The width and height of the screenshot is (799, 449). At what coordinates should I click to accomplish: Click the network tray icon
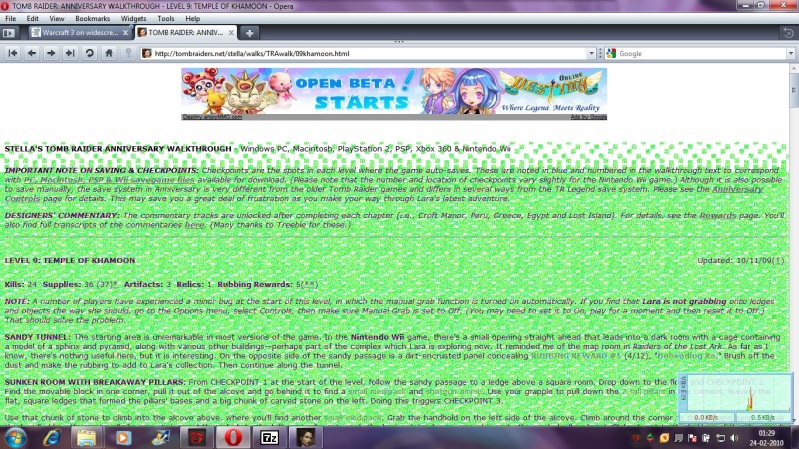[x=720, y=438]
